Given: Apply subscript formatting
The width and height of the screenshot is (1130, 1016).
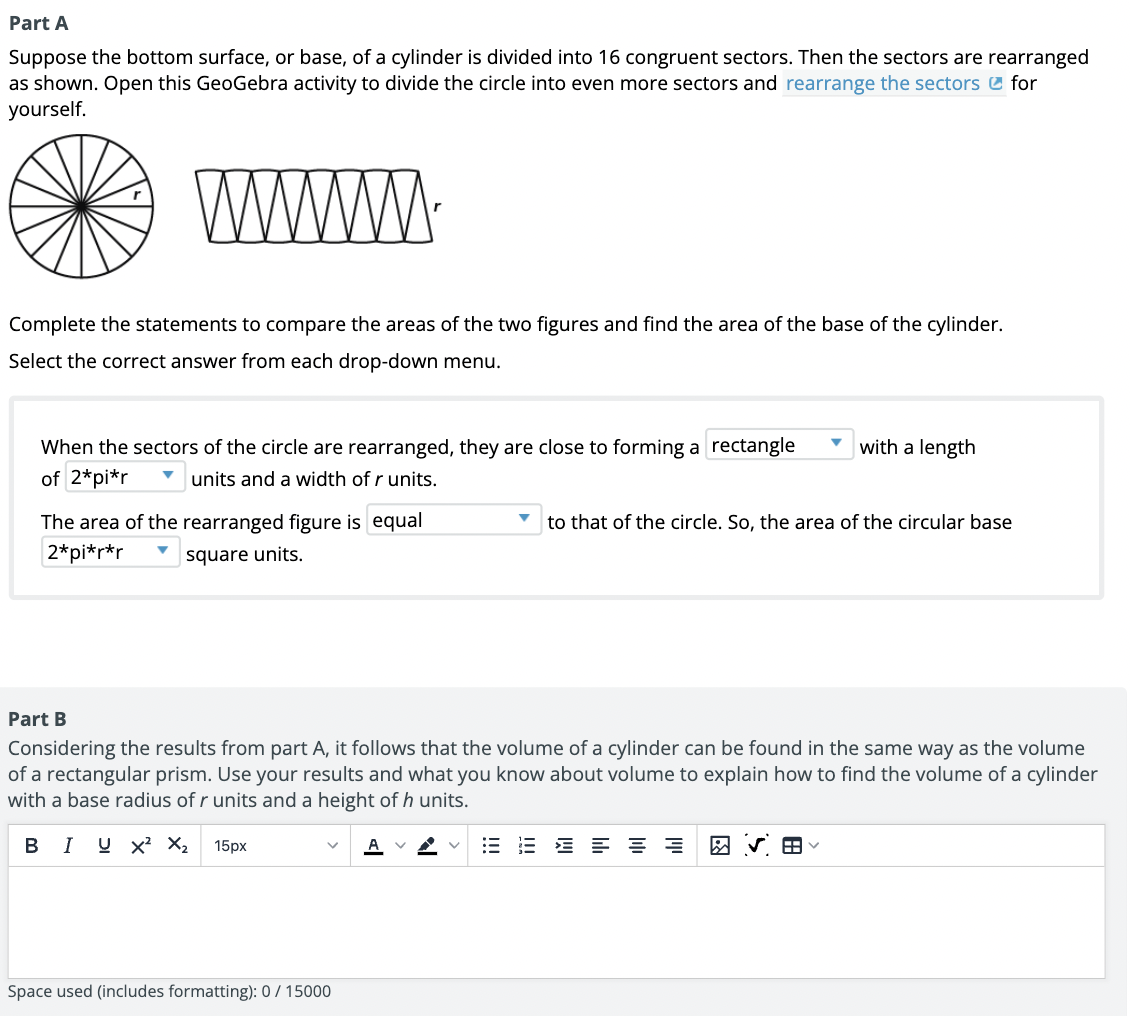Looking at the screenshot, I should point(176,845).
